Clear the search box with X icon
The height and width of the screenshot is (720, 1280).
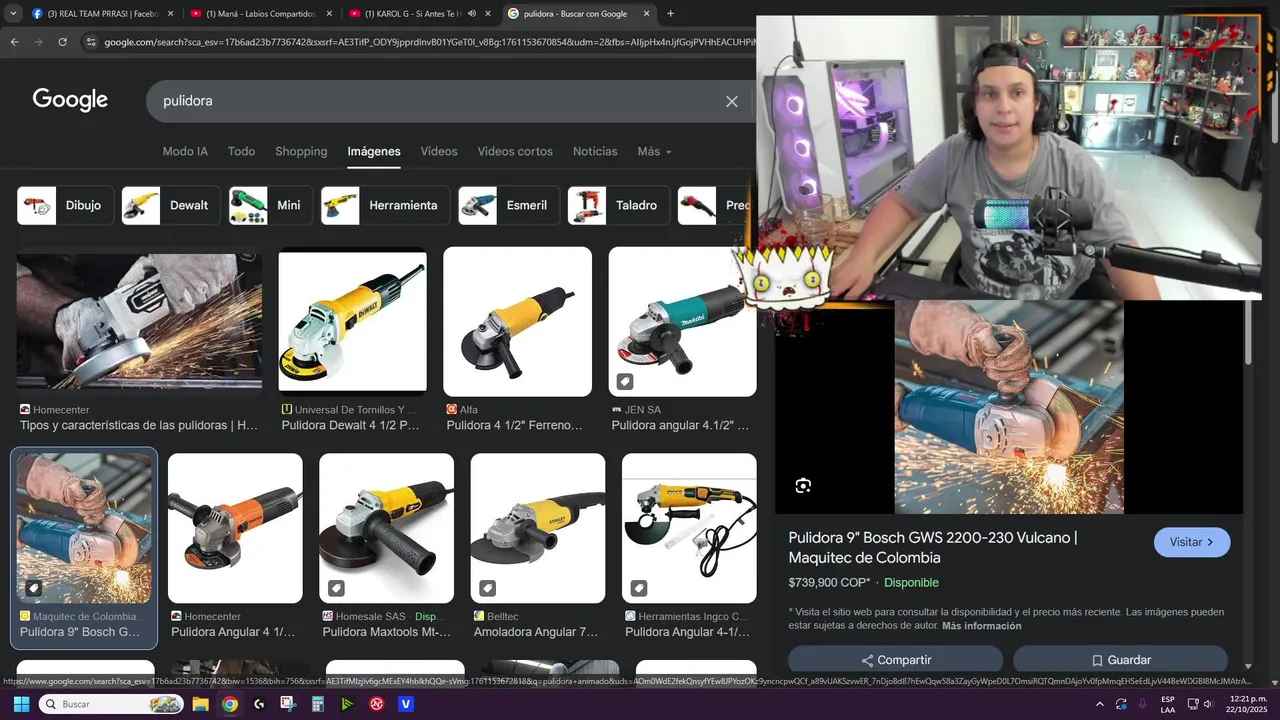pyautogui.click(x=732, y=101)
